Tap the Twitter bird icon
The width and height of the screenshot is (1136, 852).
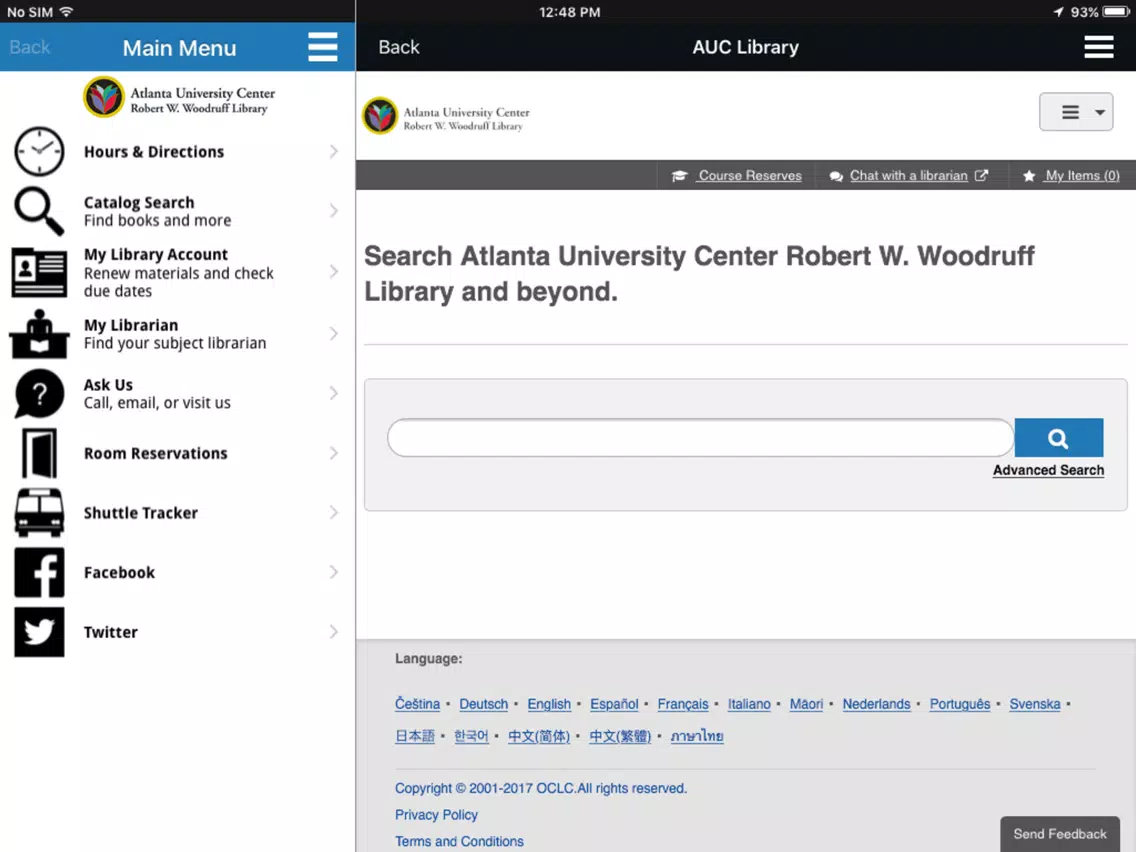[x=39, y=632]
